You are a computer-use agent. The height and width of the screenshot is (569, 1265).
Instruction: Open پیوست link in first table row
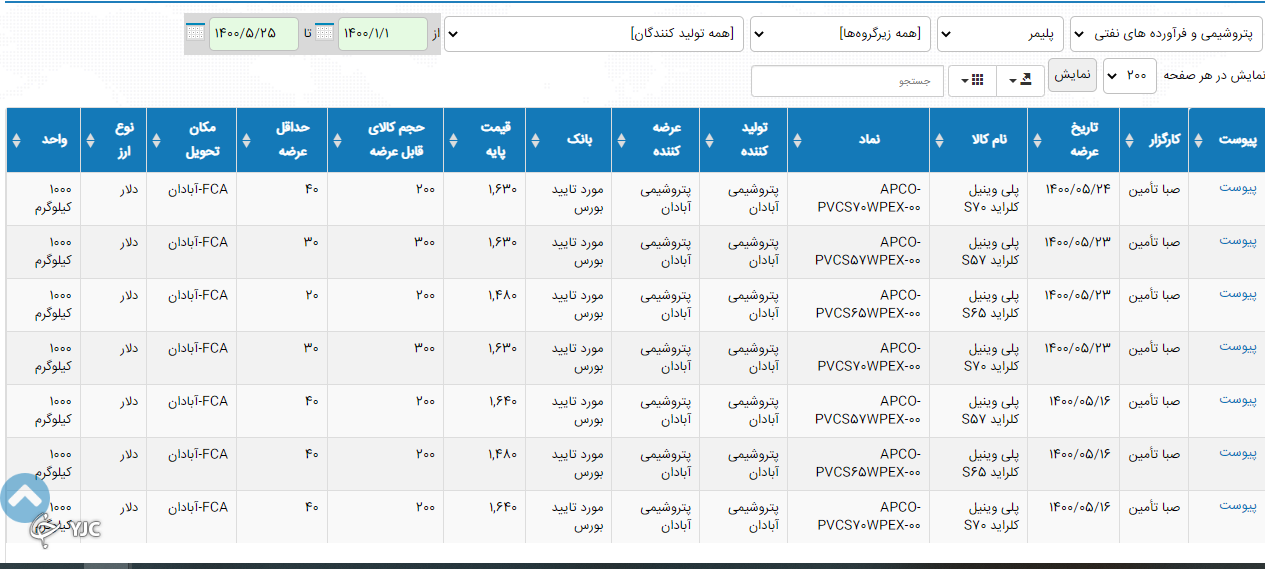(x=1237, y=188)
